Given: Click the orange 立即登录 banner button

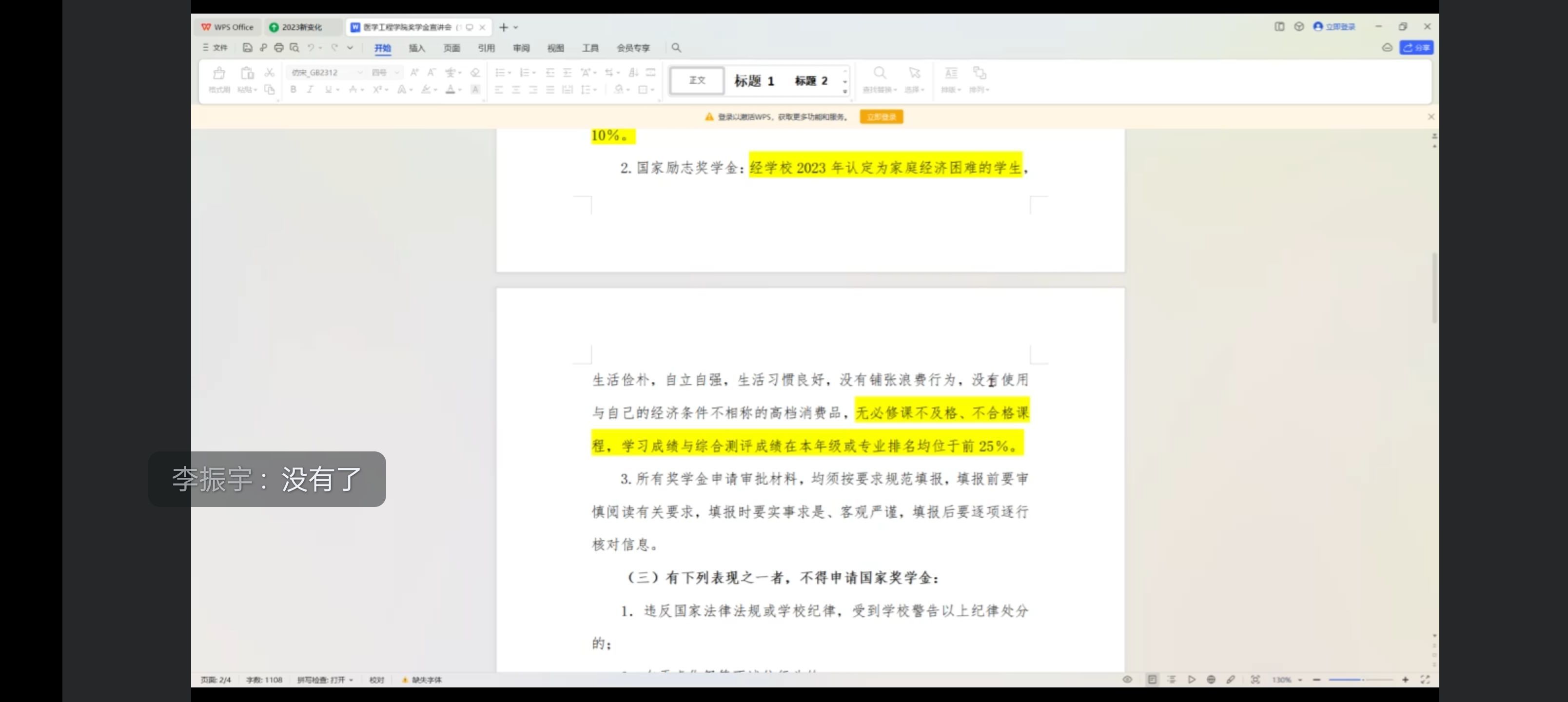Looking at the screenshot, I should [881, 117].
